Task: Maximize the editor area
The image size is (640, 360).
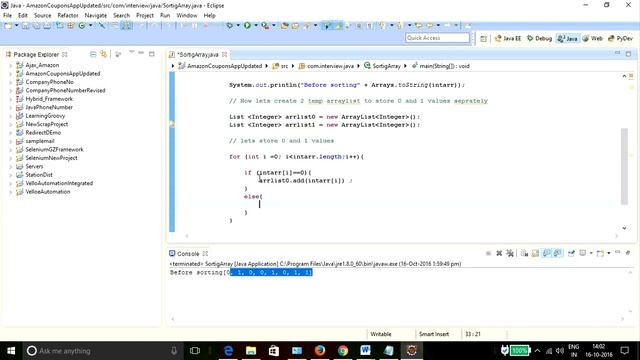Action: click(628, 53)
